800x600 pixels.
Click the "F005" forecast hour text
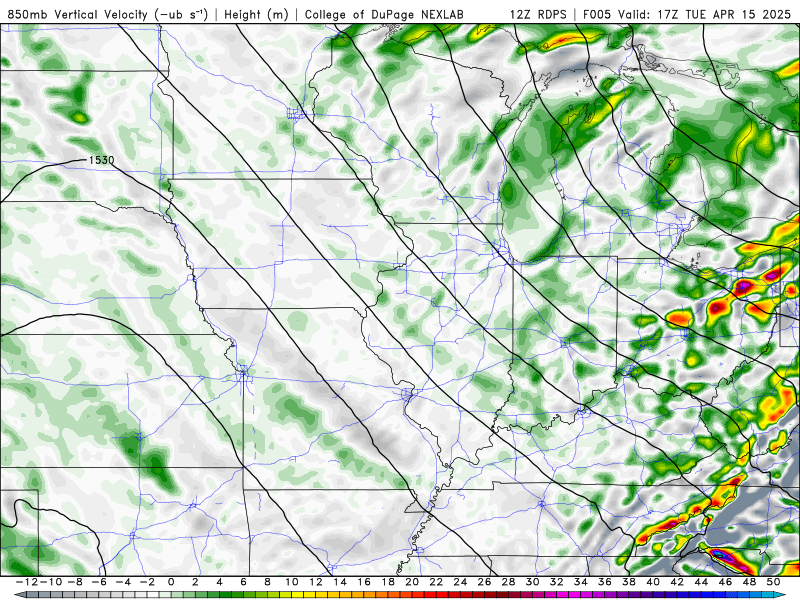598,14
